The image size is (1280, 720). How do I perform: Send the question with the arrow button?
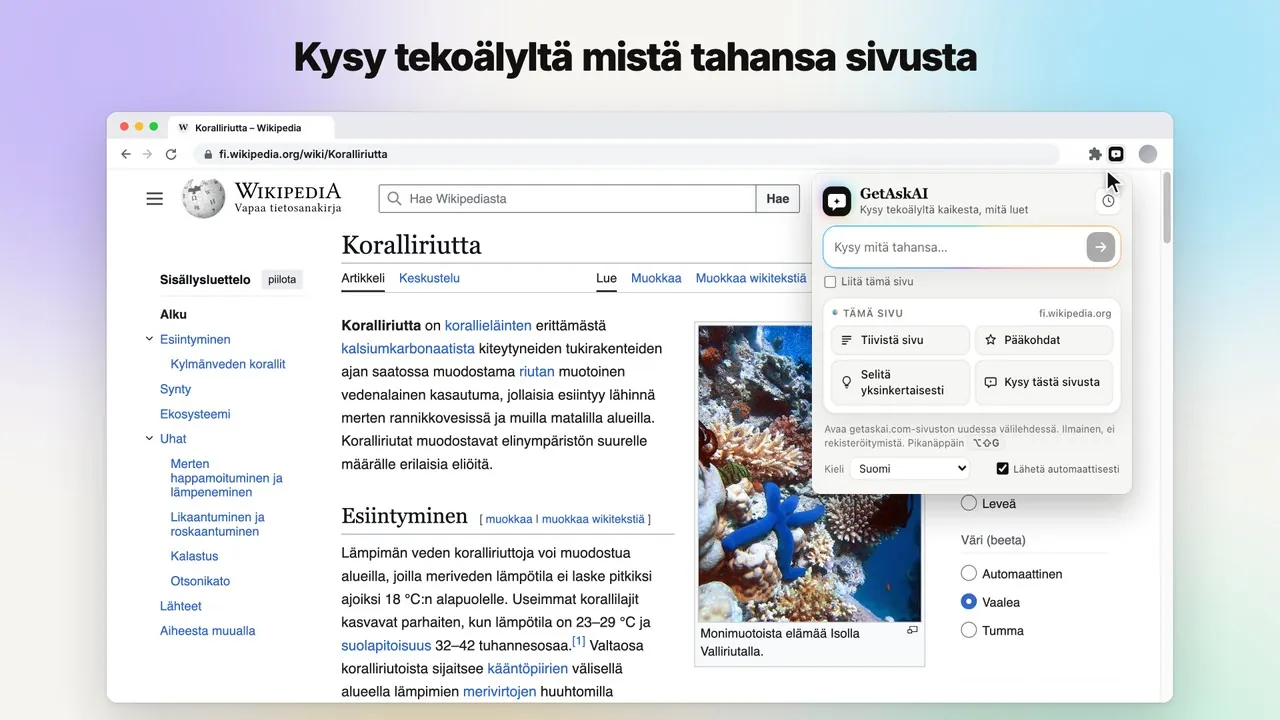coord(1100,247)
